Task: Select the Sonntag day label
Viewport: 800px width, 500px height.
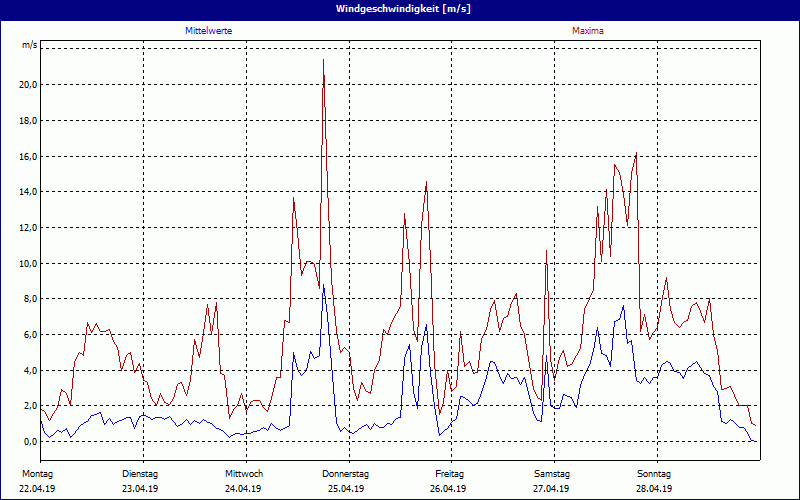Action: click(x=655, y=473)
